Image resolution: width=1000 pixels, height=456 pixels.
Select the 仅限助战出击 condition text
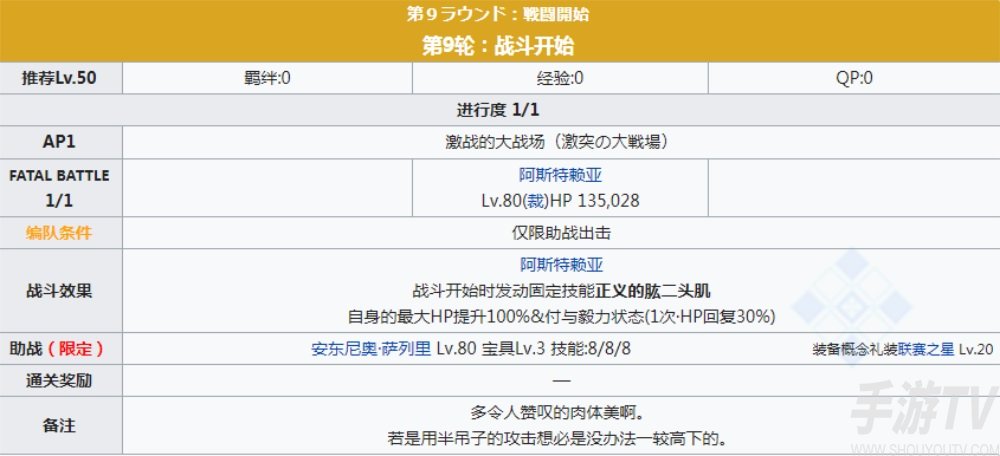point(561,233)
